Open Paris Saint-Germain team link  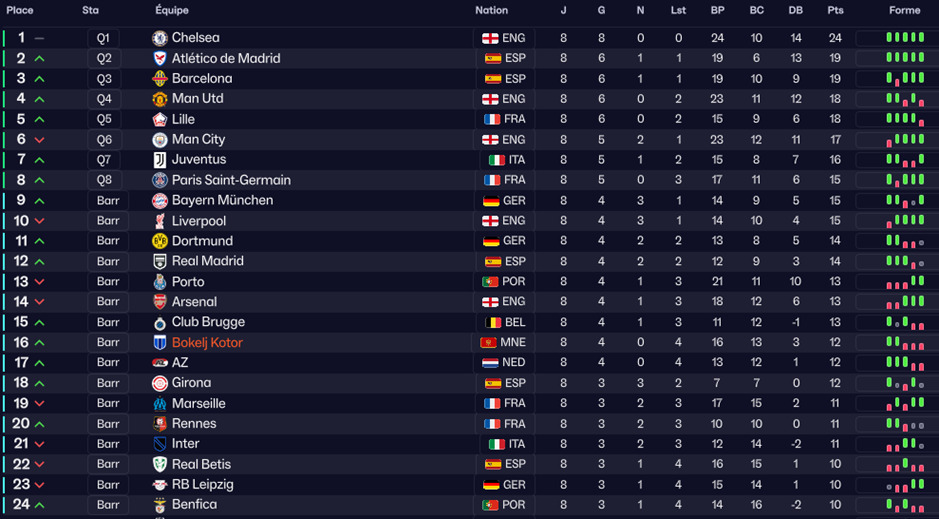click(231, 180)
